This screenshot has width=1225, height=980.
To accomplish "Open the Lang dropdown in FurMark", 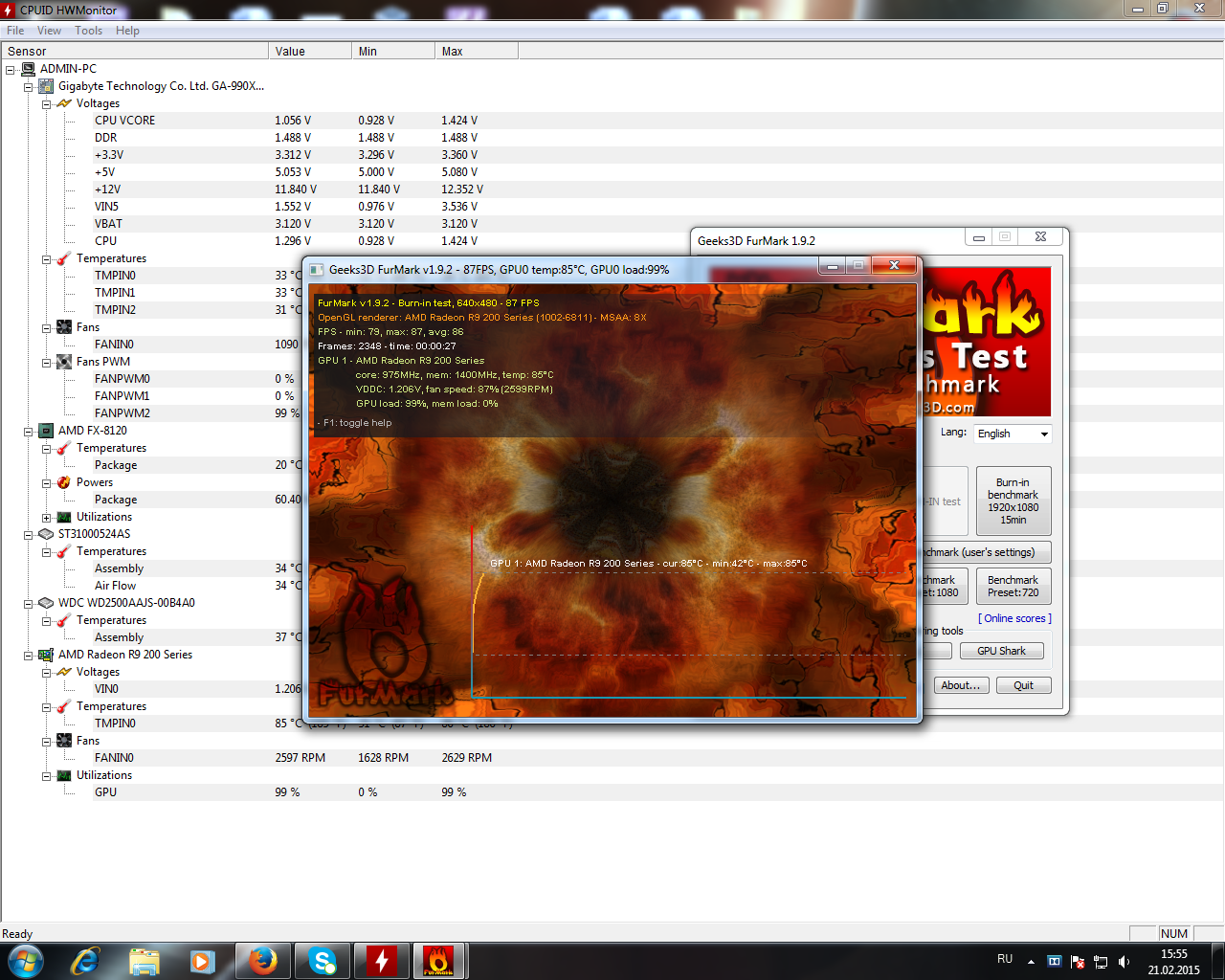I will click(x=1013, y=434).
